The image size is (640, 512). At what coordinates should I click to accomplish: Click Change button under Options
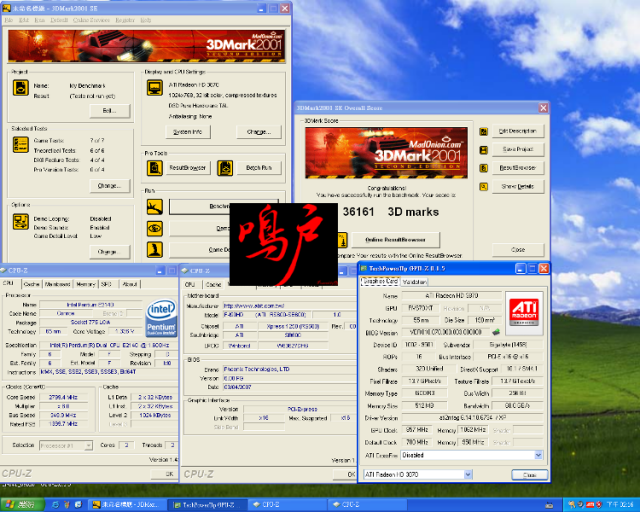point(109,252)
